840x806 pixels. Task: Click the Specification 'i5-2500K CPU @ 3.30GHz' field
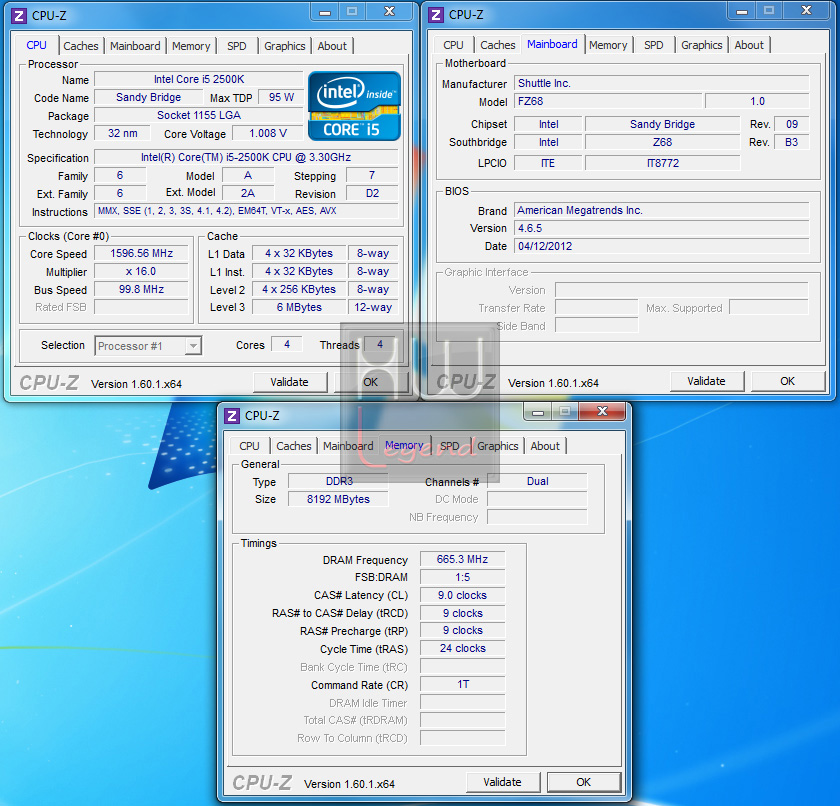[246, 157]
